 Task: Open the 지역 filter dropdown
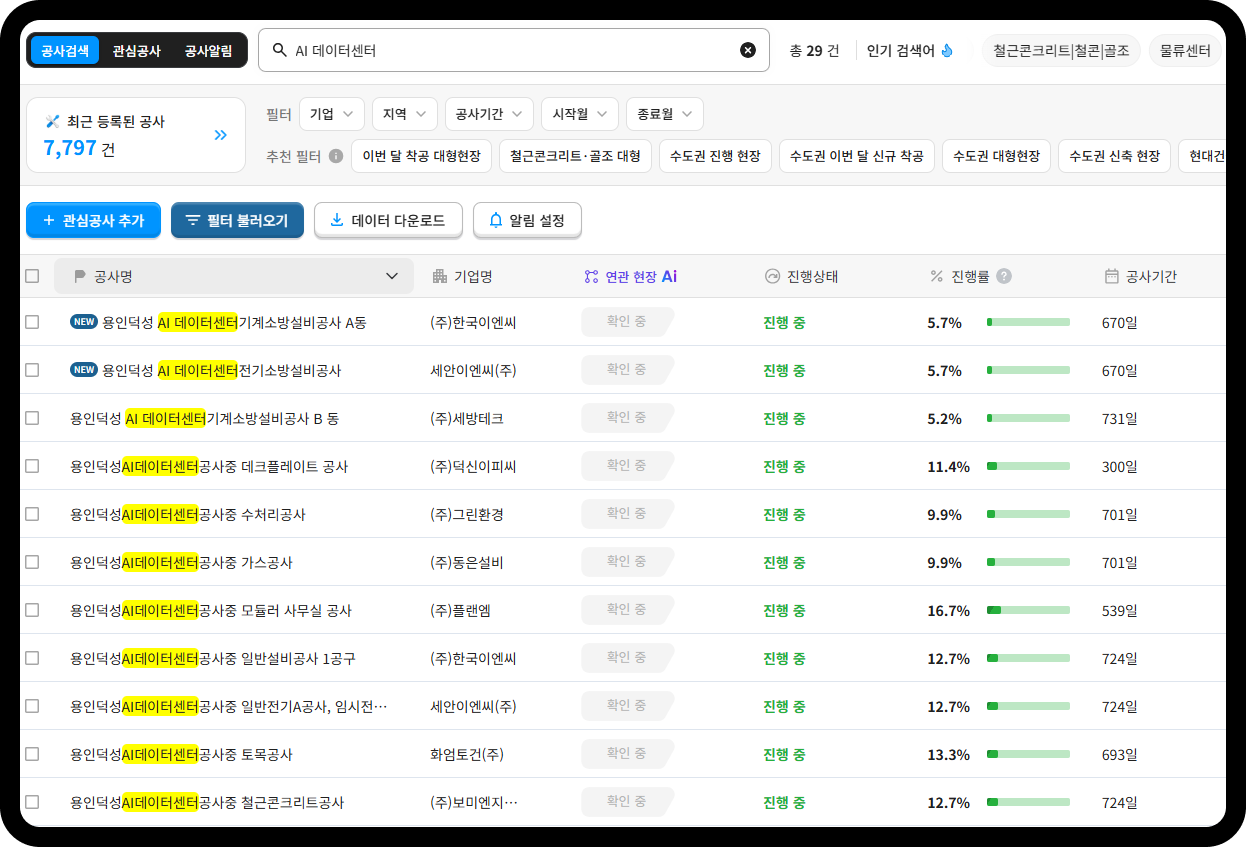click(405, 114)
